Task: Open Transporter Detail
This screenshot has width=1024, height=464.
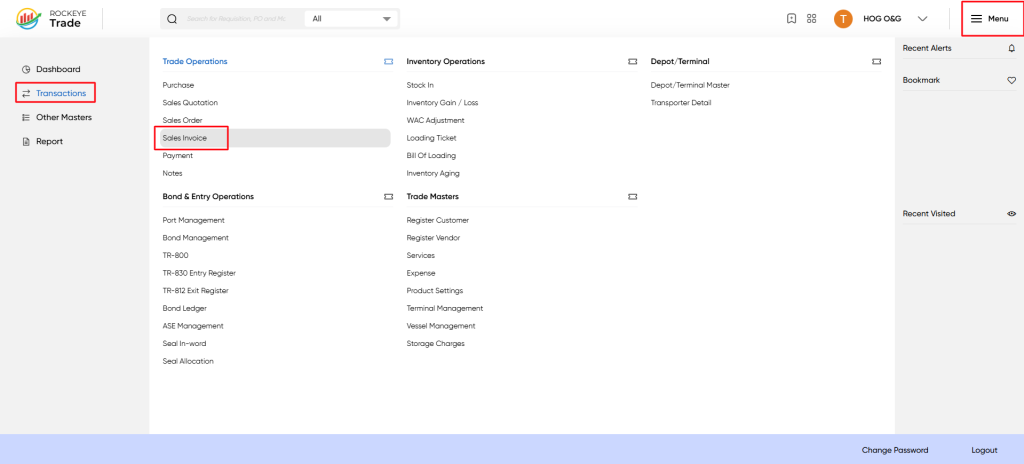Action: pos(681,103)
